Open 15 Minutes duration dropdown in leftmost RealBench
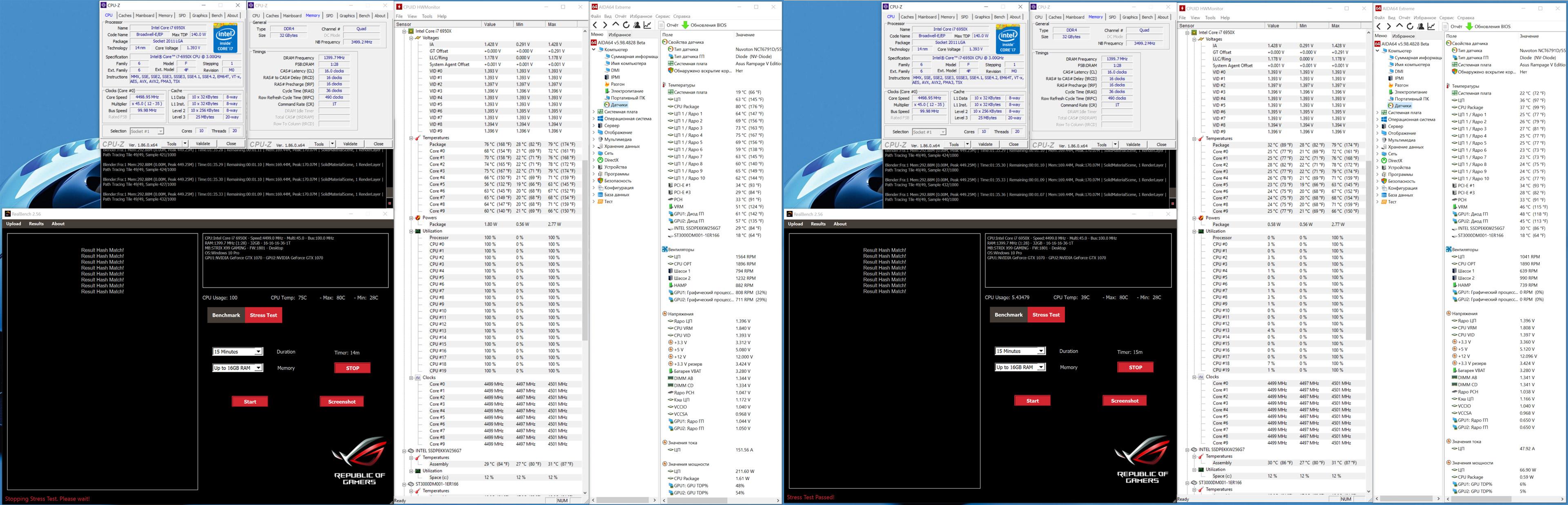The image size is (1568, 505). [258, 351]
